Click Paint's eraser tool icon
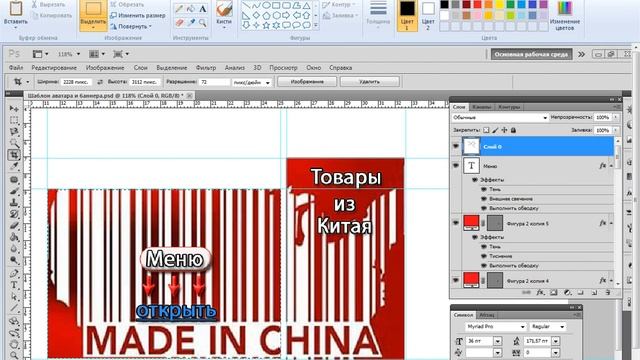640x360 pixels. click(179, 22)
